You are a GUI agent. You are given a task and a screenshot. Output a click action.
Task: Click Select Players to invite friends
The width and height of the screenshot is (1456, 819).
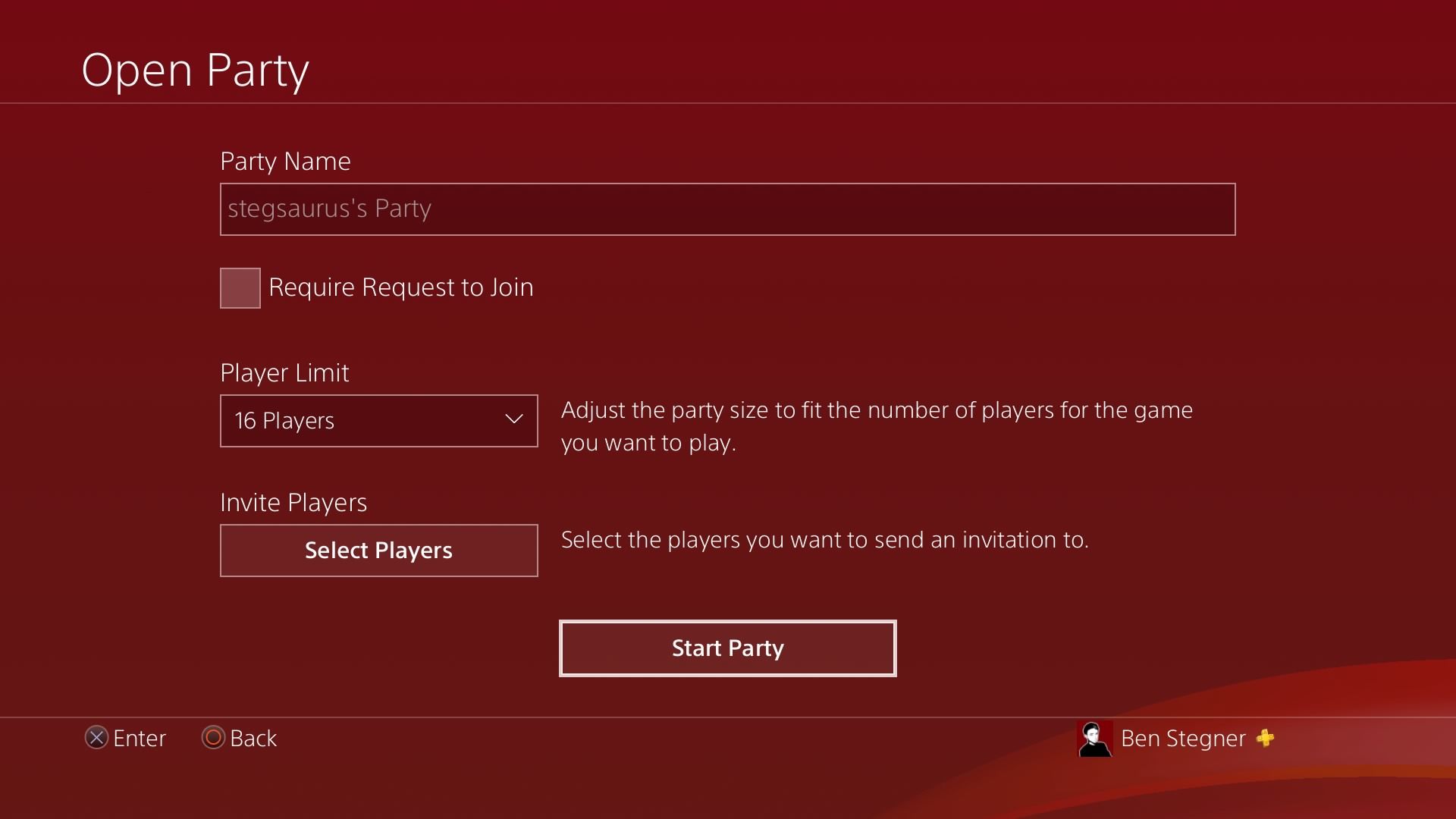(x=378, y=551)
